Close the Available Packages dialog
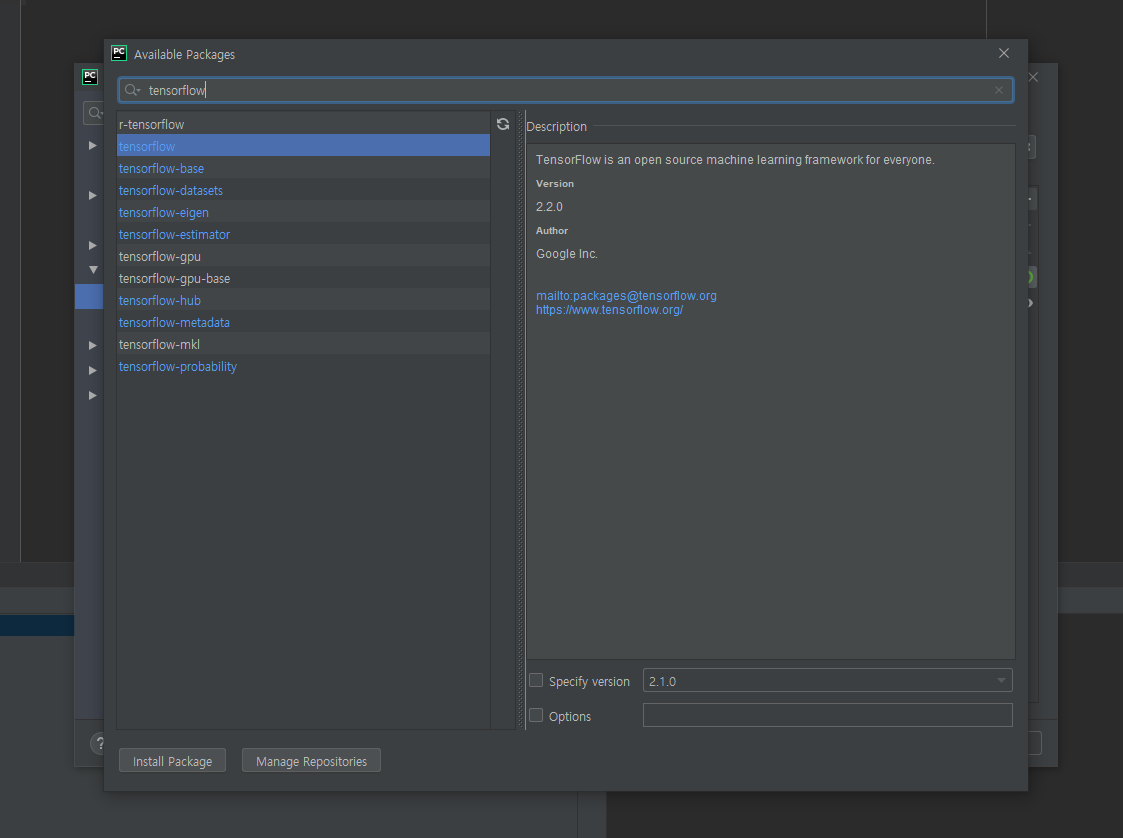This screenshot has width=1123, height=838. (1003, 53)
